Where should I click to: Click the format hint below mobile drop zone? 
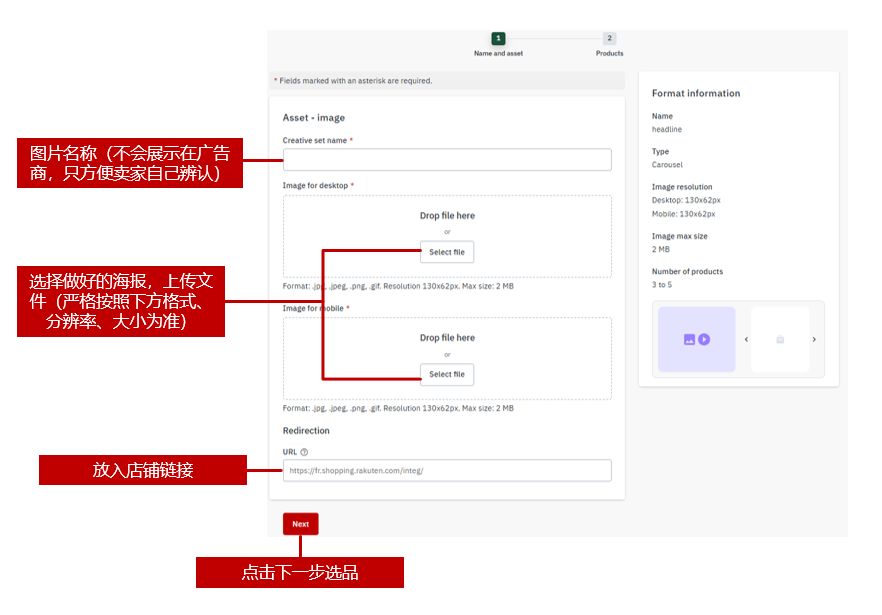coord(398,408)
